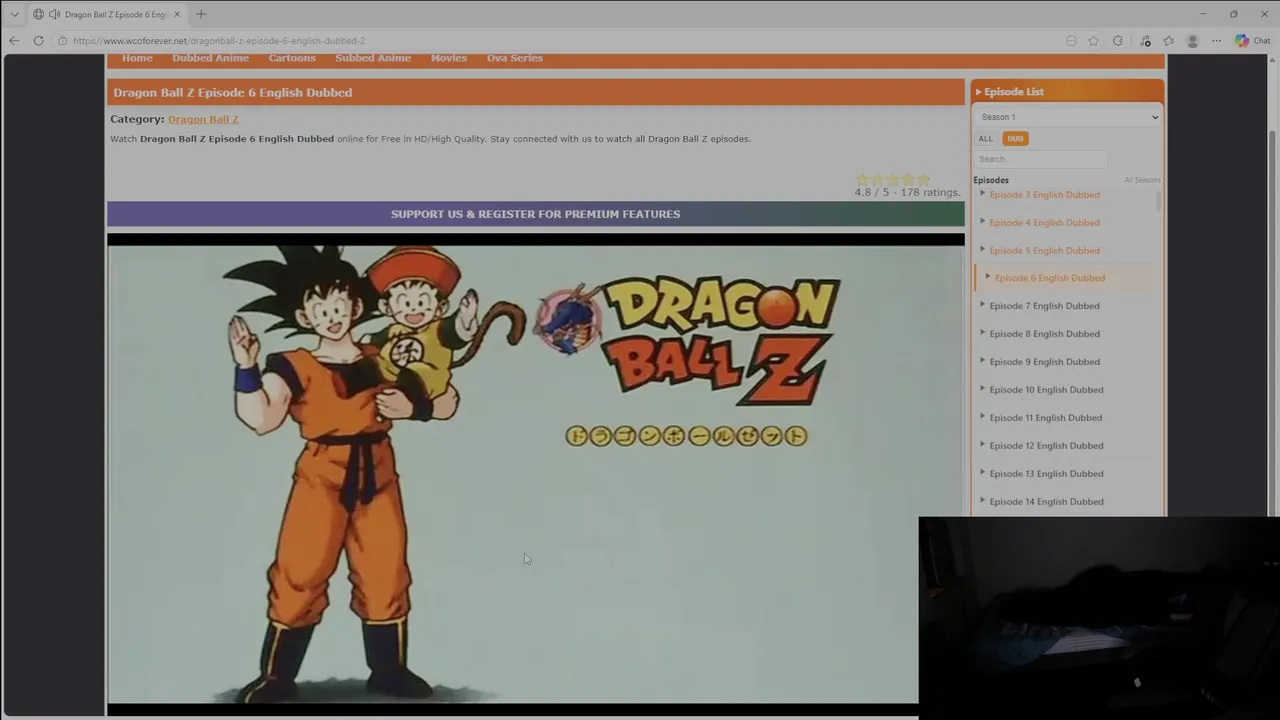Screen dimensions: 1280x720
Task: Close the Dragon Ball Z Episode 6 tab
Action: (x=177, y=14)
